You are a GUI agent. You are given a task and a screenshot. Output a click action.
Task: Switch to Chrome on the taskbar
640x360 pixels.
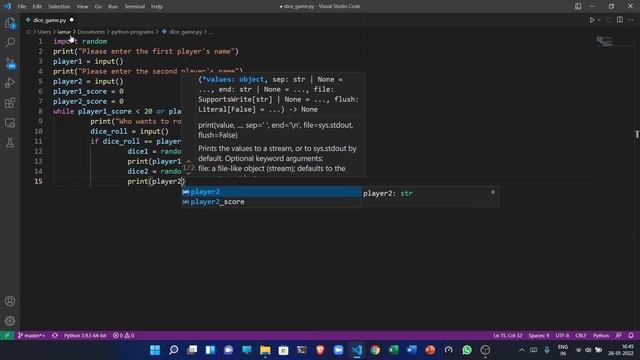375,350
